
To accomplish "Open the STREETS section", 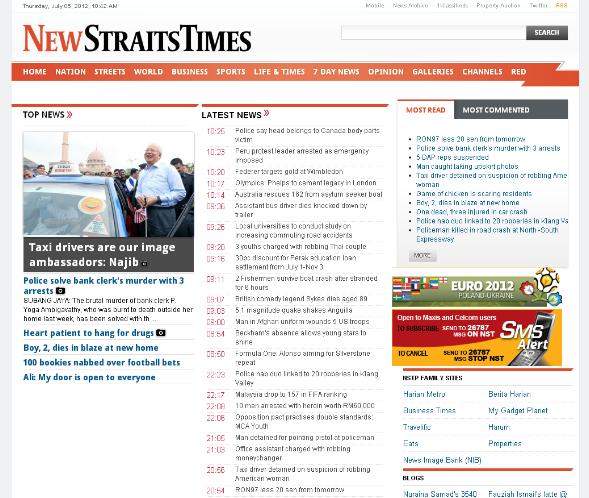I will tap(110, 72).
